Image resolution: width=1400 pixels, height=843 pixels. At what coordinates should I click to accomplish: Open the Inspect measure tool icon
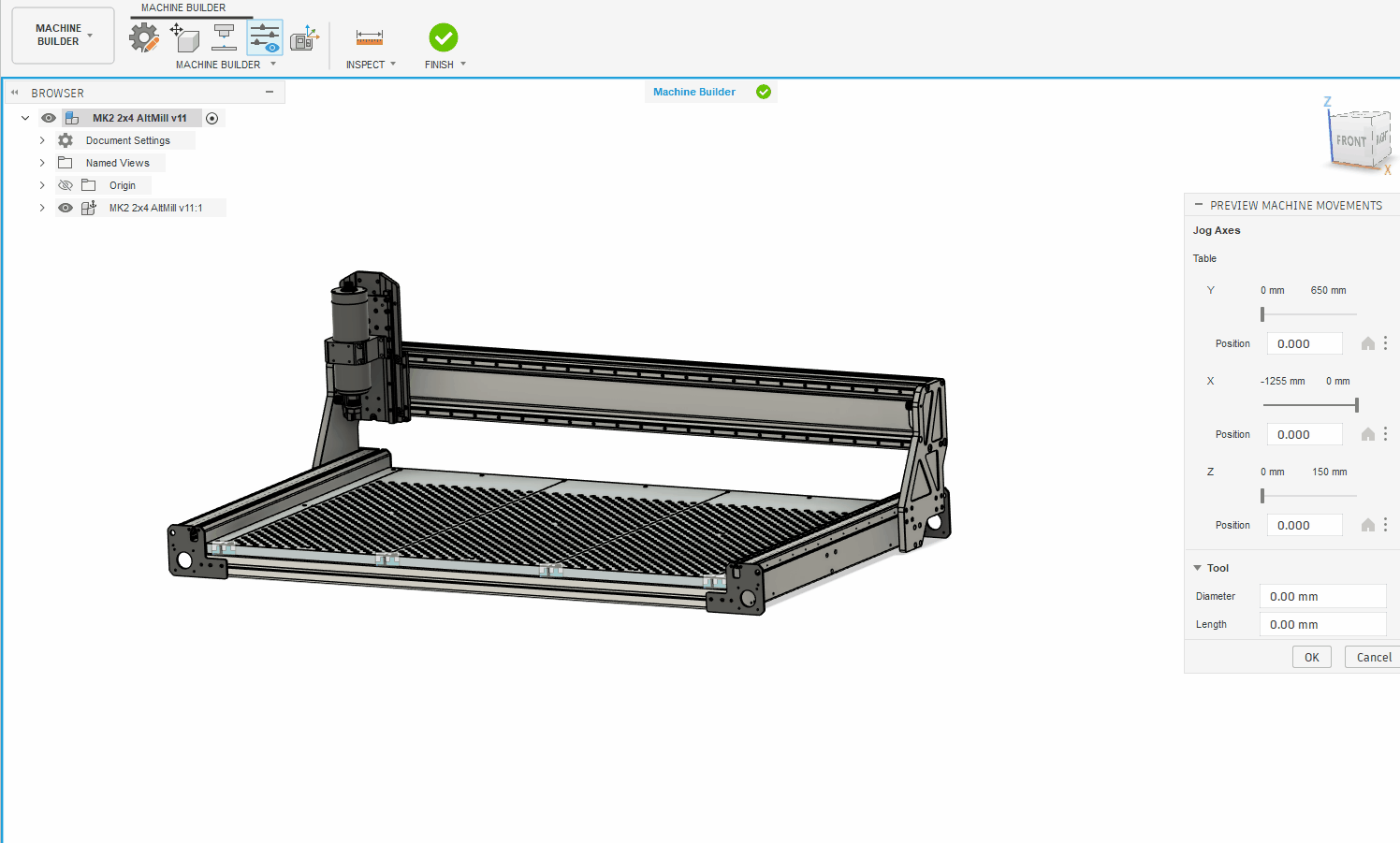(370, 37)
